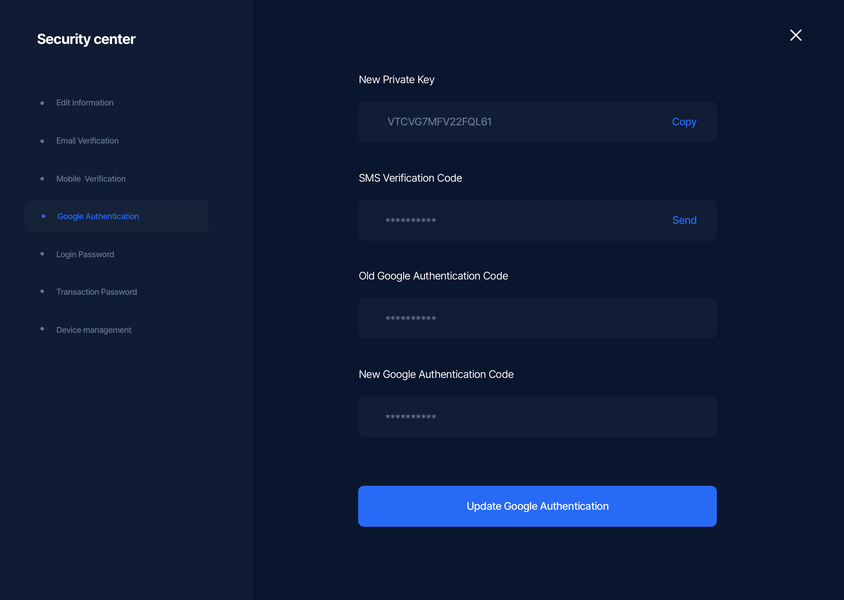
Task: Click blue bullet beside Google Authentication
Action: pyautogui.click(x=43, y=216)
